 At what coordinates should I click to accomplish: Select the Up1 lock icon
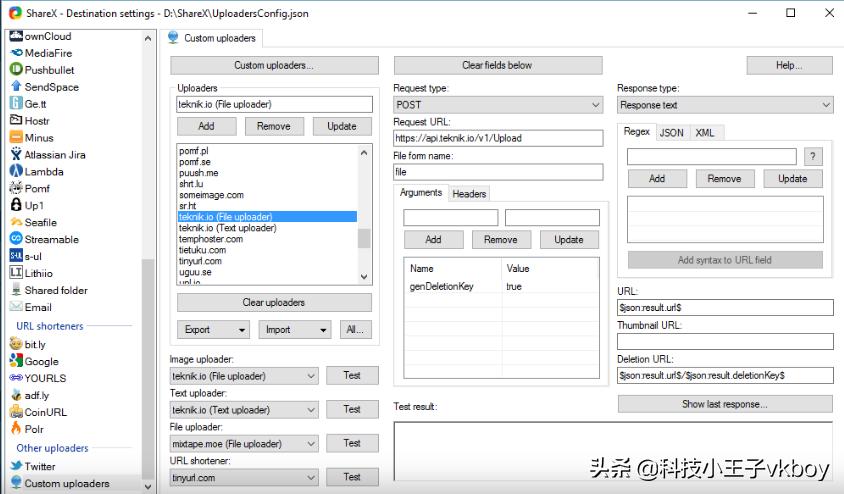16,205
